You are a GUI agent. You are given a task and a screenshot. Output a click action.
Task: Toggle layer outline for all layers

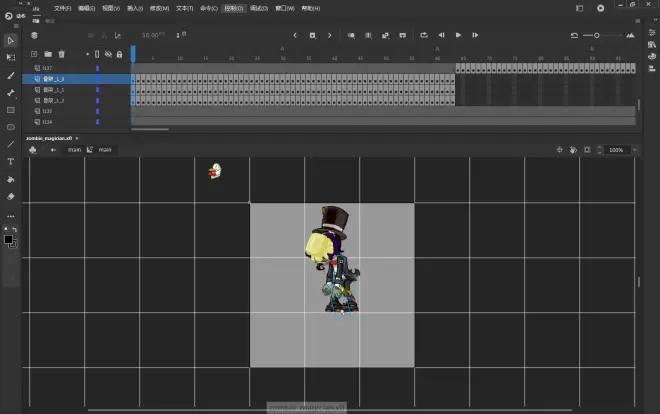pyautogui.click(x=97, y=54)
